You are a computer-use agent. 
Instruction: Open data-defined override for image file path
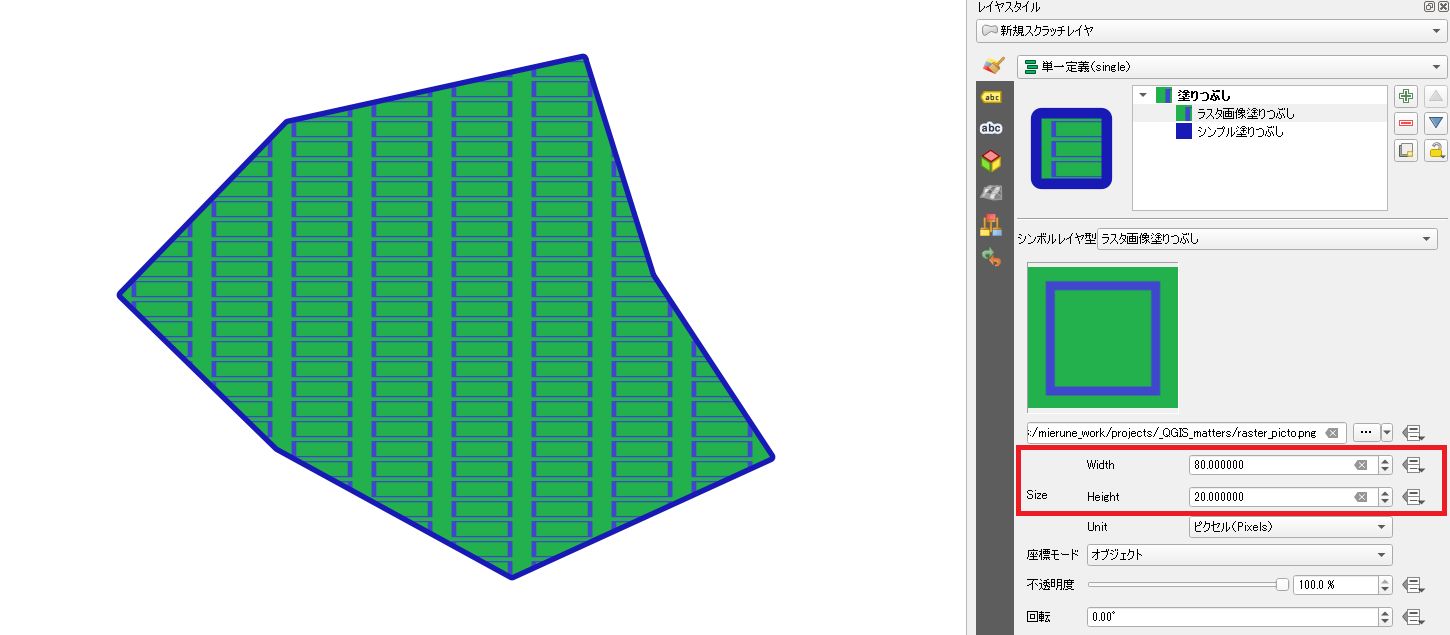[1412, 433]
